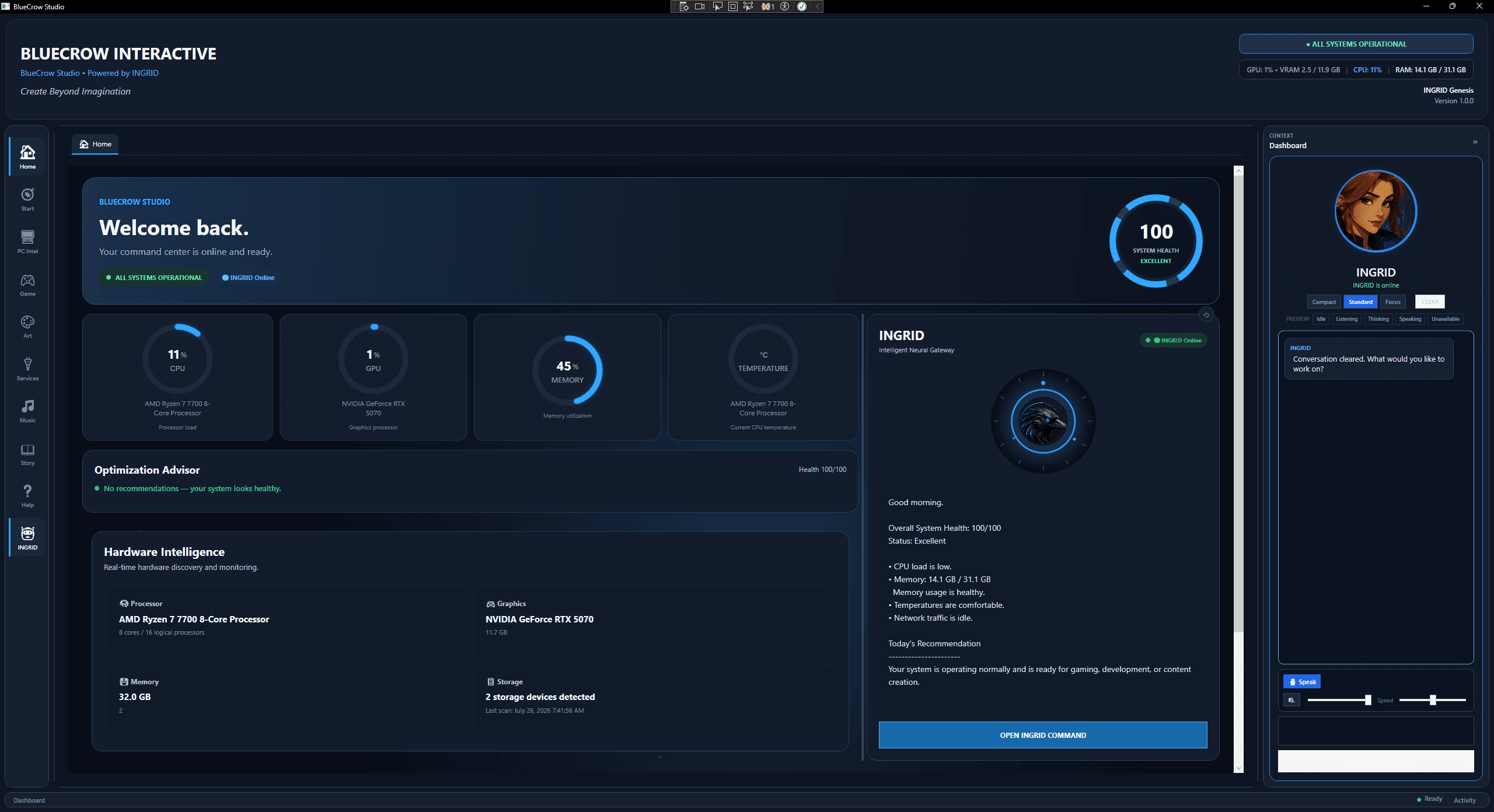Image resolution: width=1494 pixels, height=812 pixels.
Task: Click the binding failures icon showing 1
Action: 767,6
